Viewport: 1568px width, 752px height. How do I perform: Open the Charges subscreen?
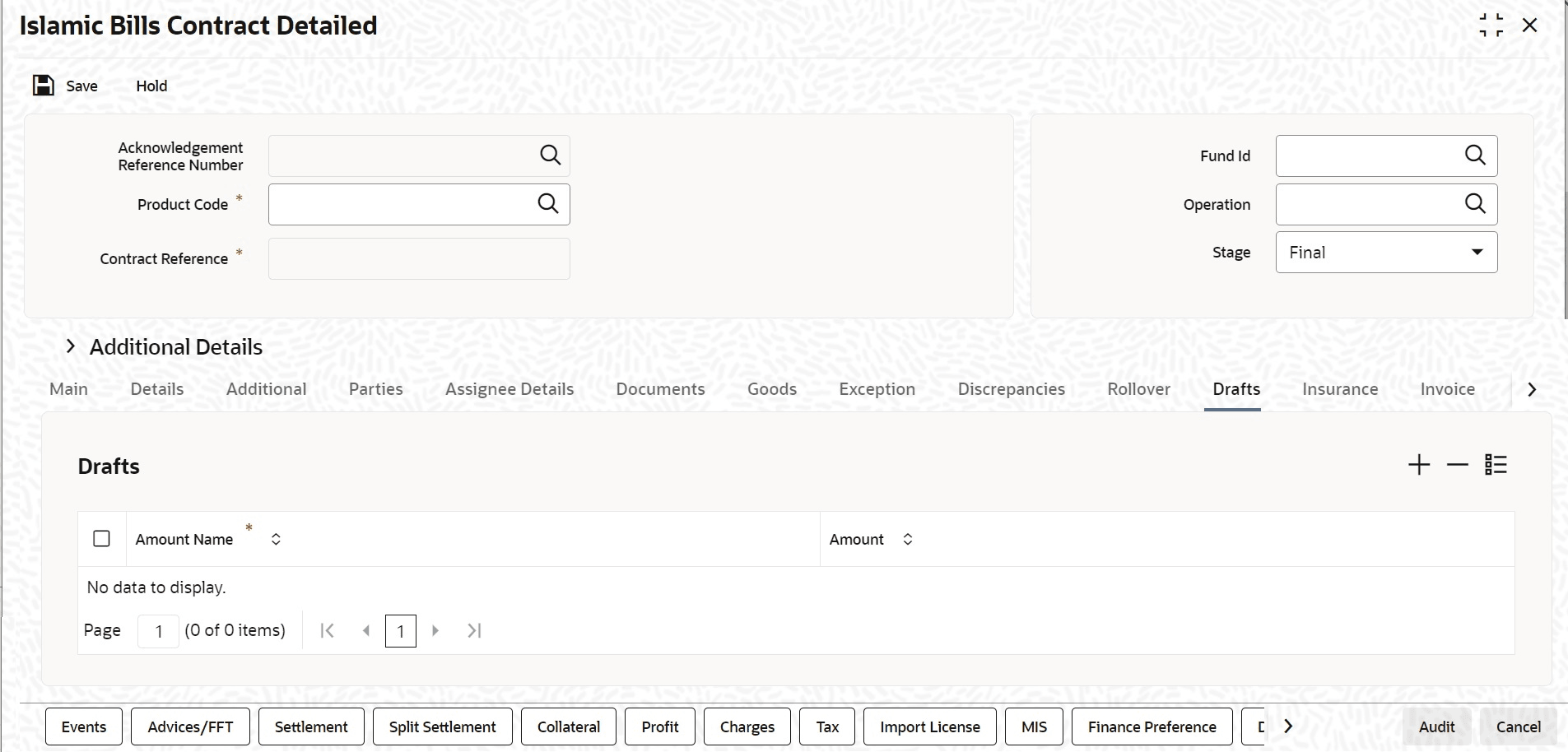pos(747,726)
